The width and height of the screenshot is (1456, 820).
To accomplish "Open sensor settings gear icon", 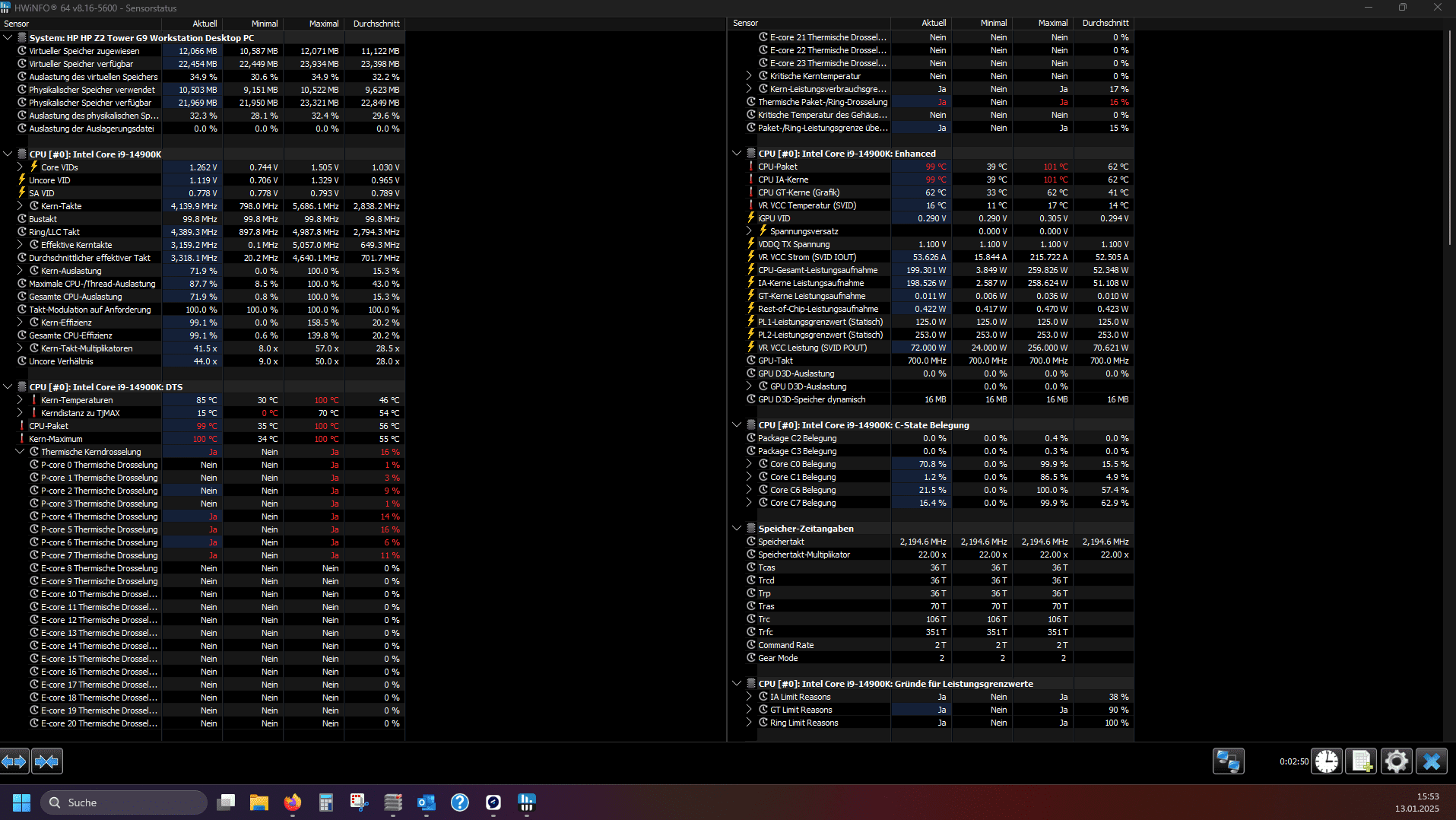I will [1396, 761].
